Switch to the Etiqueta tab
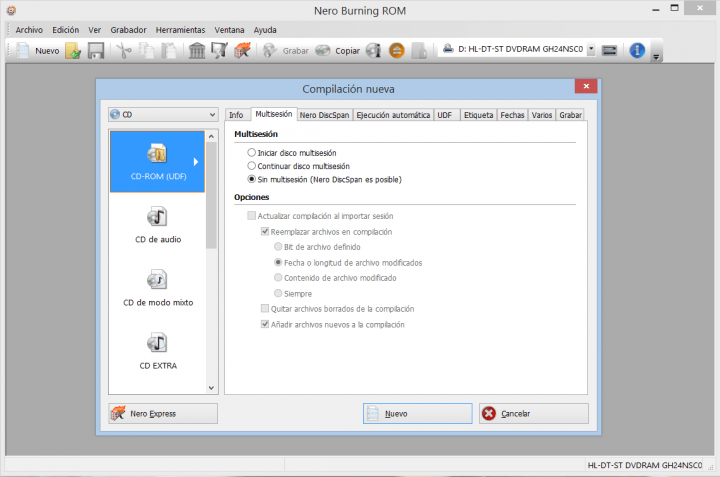Viewport: 720px width, 477px height. coord(478,115)
